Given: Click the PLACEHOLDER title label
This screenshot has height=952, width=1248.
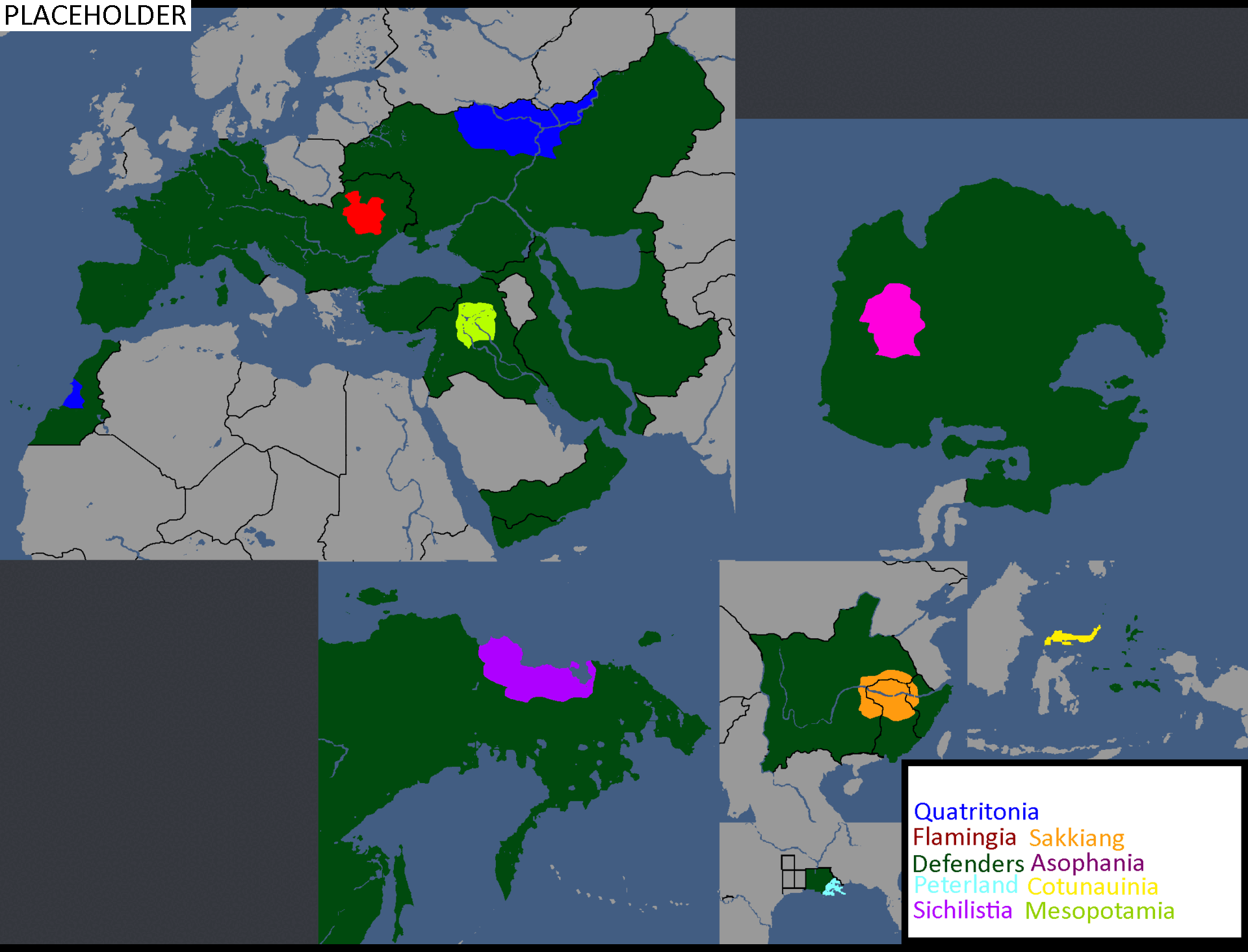Looking at the screenshot, I should [95, 15].
